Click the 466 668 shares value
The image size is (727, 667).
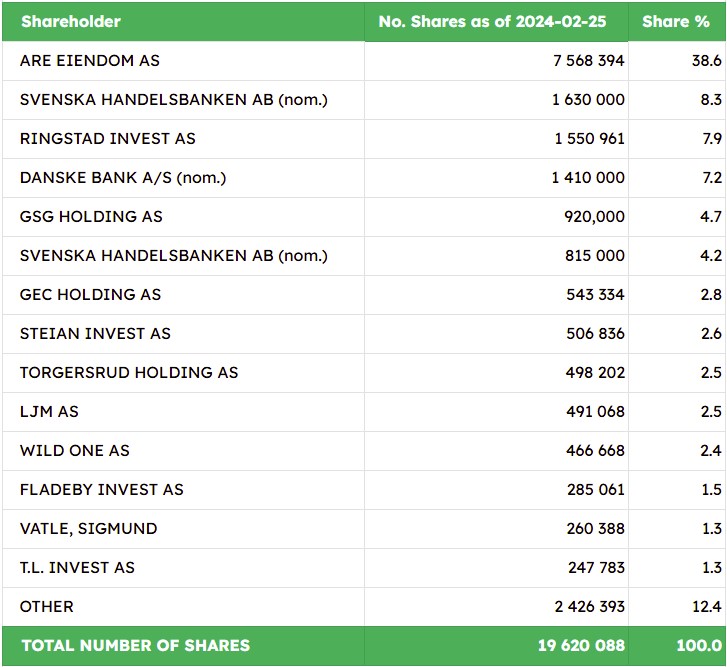click(595, 450)
